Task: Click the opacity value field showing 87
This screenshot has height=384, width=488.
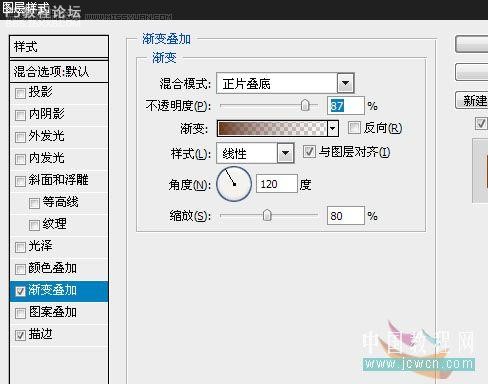Action: coord(346,106)
